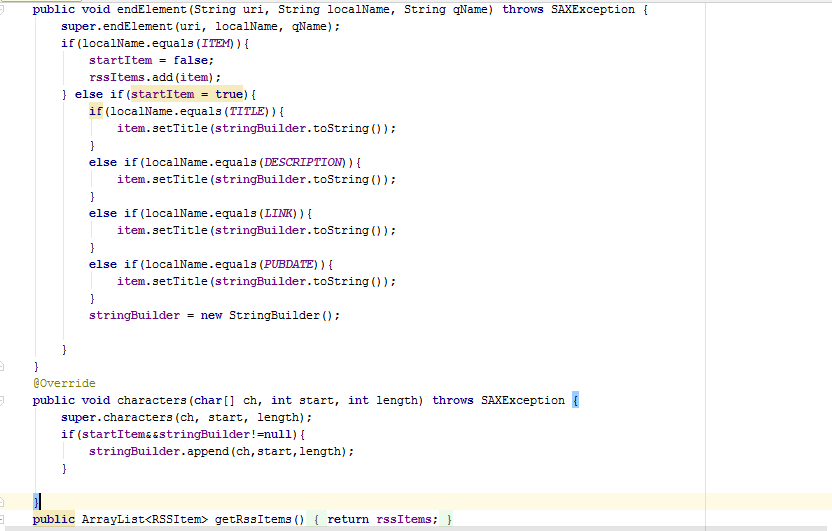
Task: Expand the folded getRssItems method
Action: coord(5,519)
